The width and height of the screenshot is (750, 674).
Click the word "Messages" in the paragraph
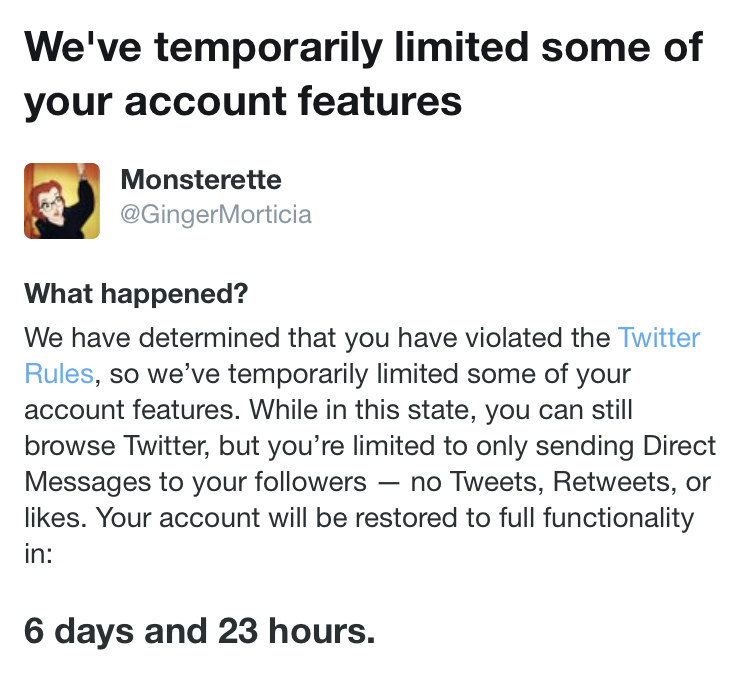pyautogui.click(x=88, y=482)
